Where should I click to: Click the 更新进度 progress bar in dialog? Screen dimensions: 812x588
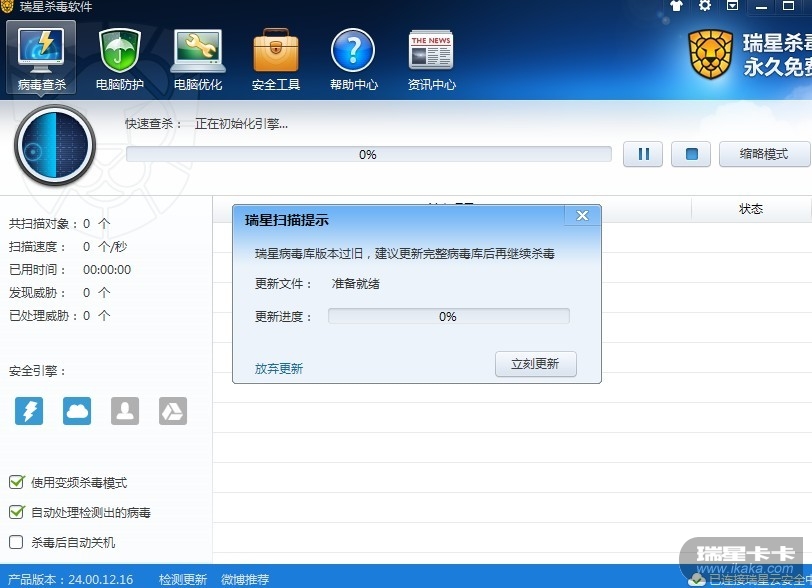tap(449, 316)
